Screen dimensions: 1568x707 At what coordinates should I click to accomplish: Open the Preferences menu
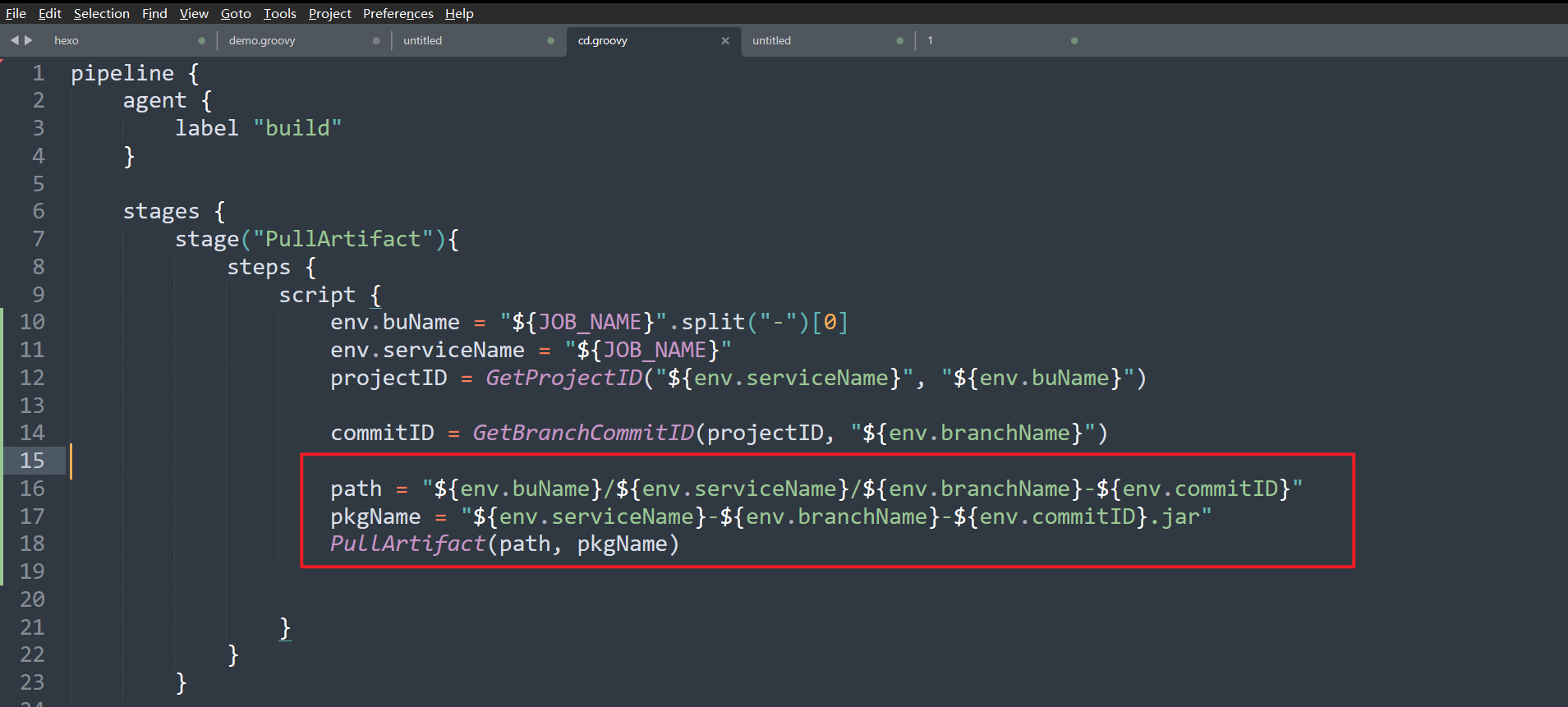click(x=398, y=13)
